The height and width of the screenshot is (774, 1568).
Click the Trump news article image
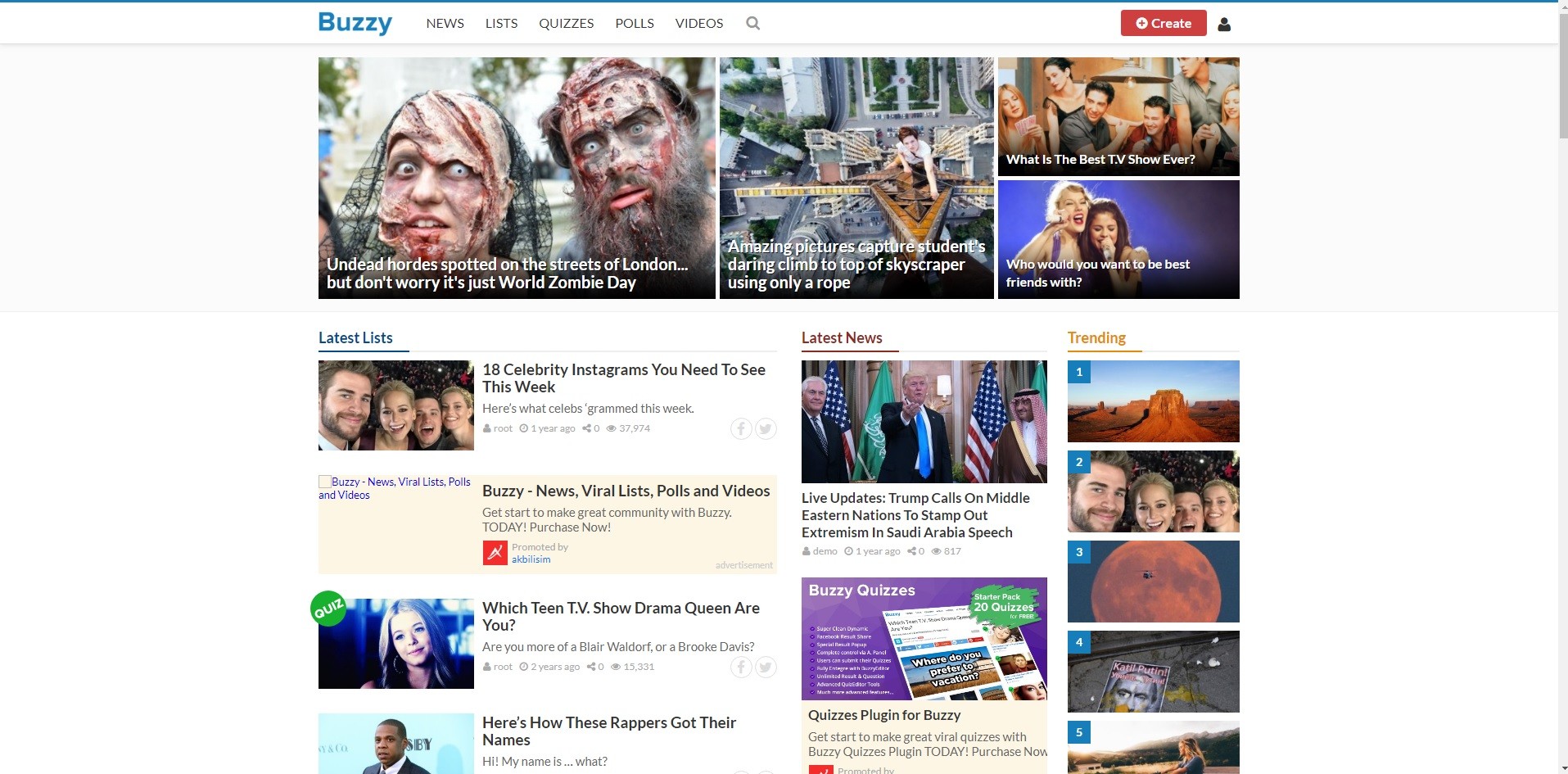tap(924, 422)
